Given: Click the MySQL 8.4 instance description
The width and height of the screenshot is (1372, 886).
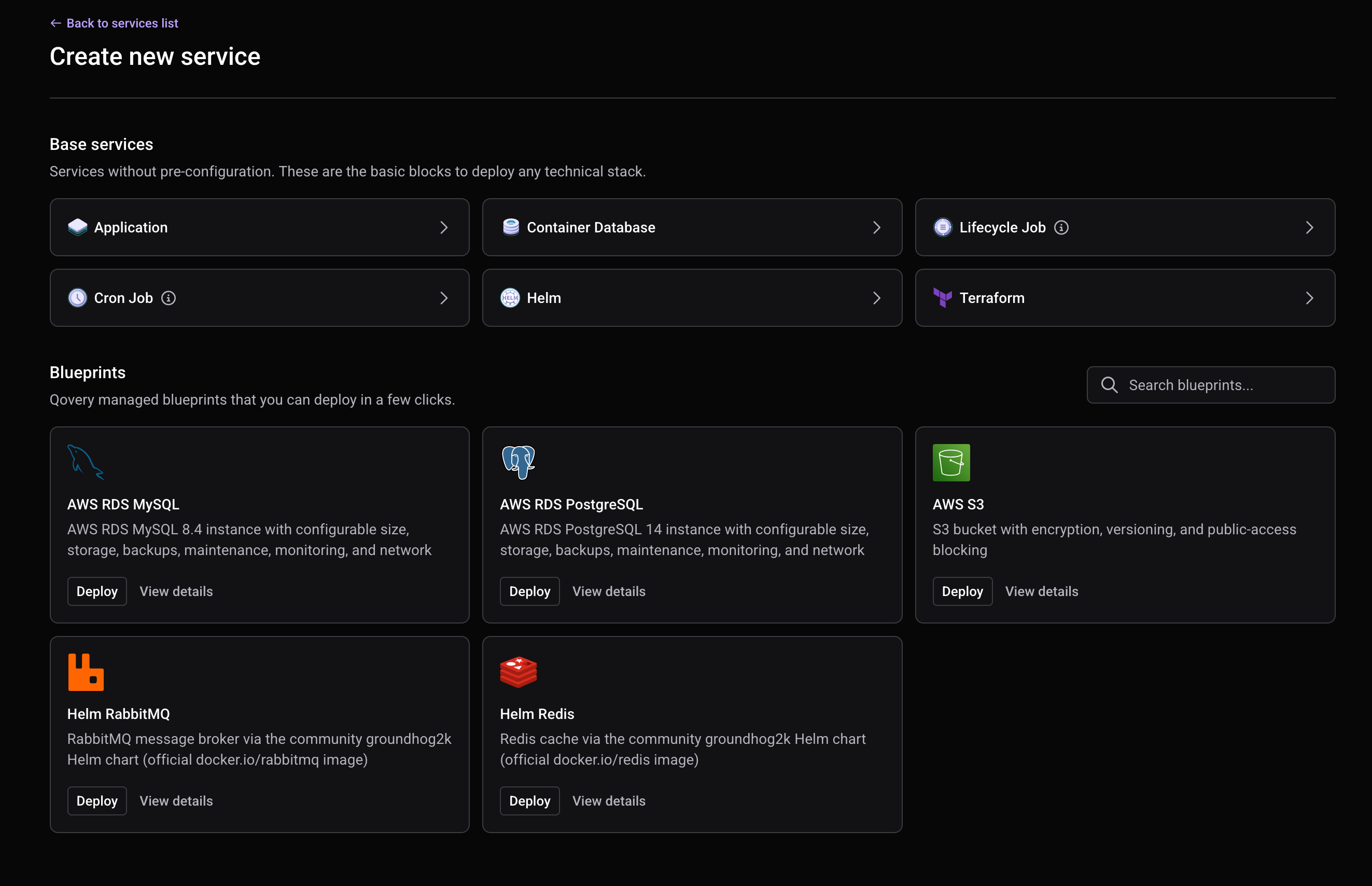Looking at the screenshot, I should (249, 539).
